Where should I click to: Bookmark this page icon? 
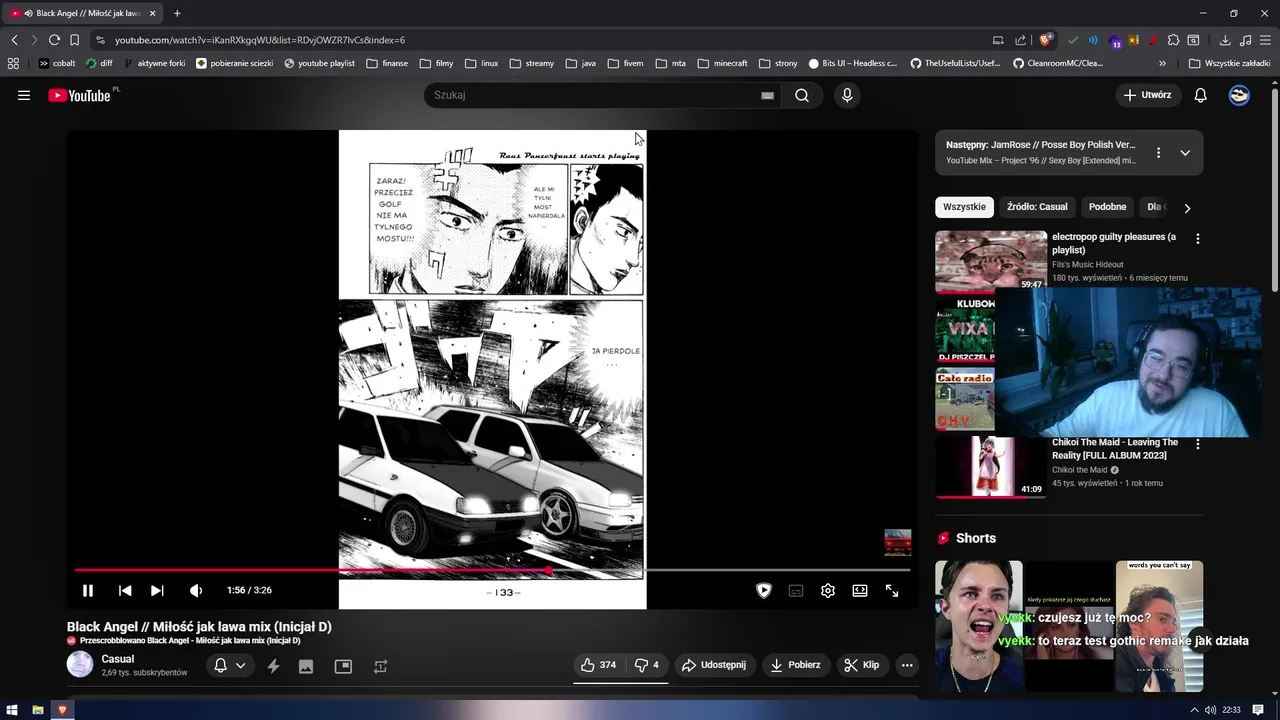coord(74,40)
